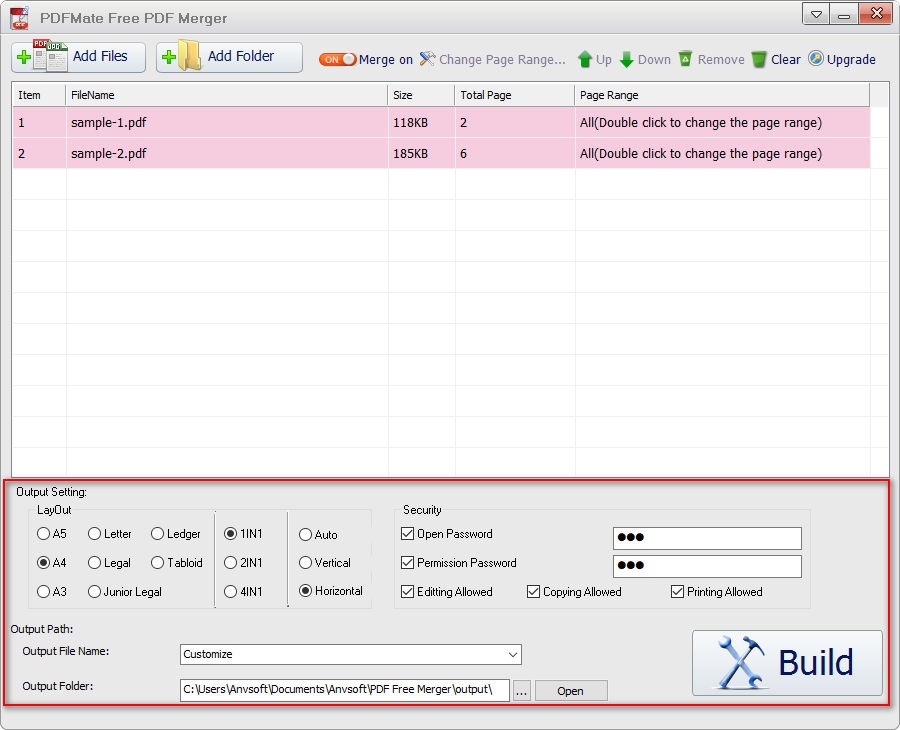Click the Output Folder path field
This screenshot has height=730, width=900.
[344, 690]
